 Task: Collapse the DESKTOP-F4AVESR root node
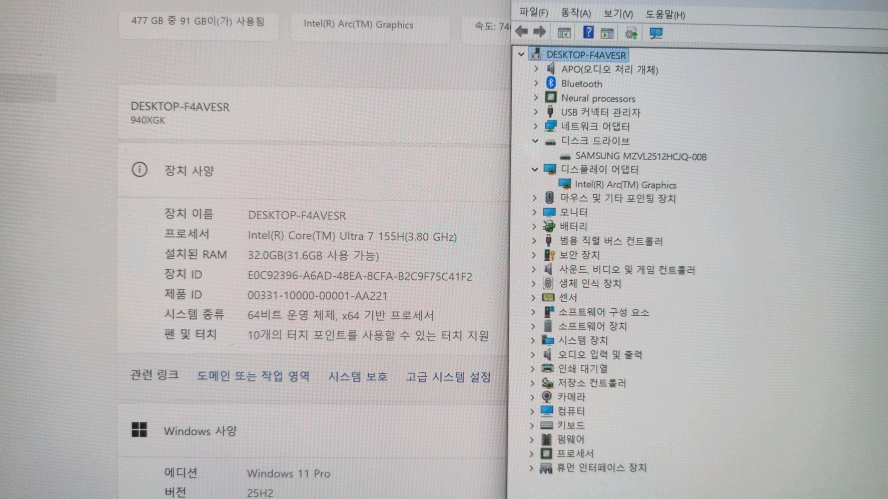click(x=521, y=55)
